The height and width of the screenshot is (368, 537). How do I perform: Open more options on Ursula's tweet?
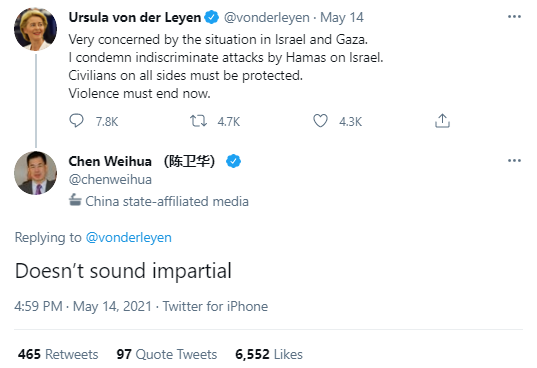[514, 16]
